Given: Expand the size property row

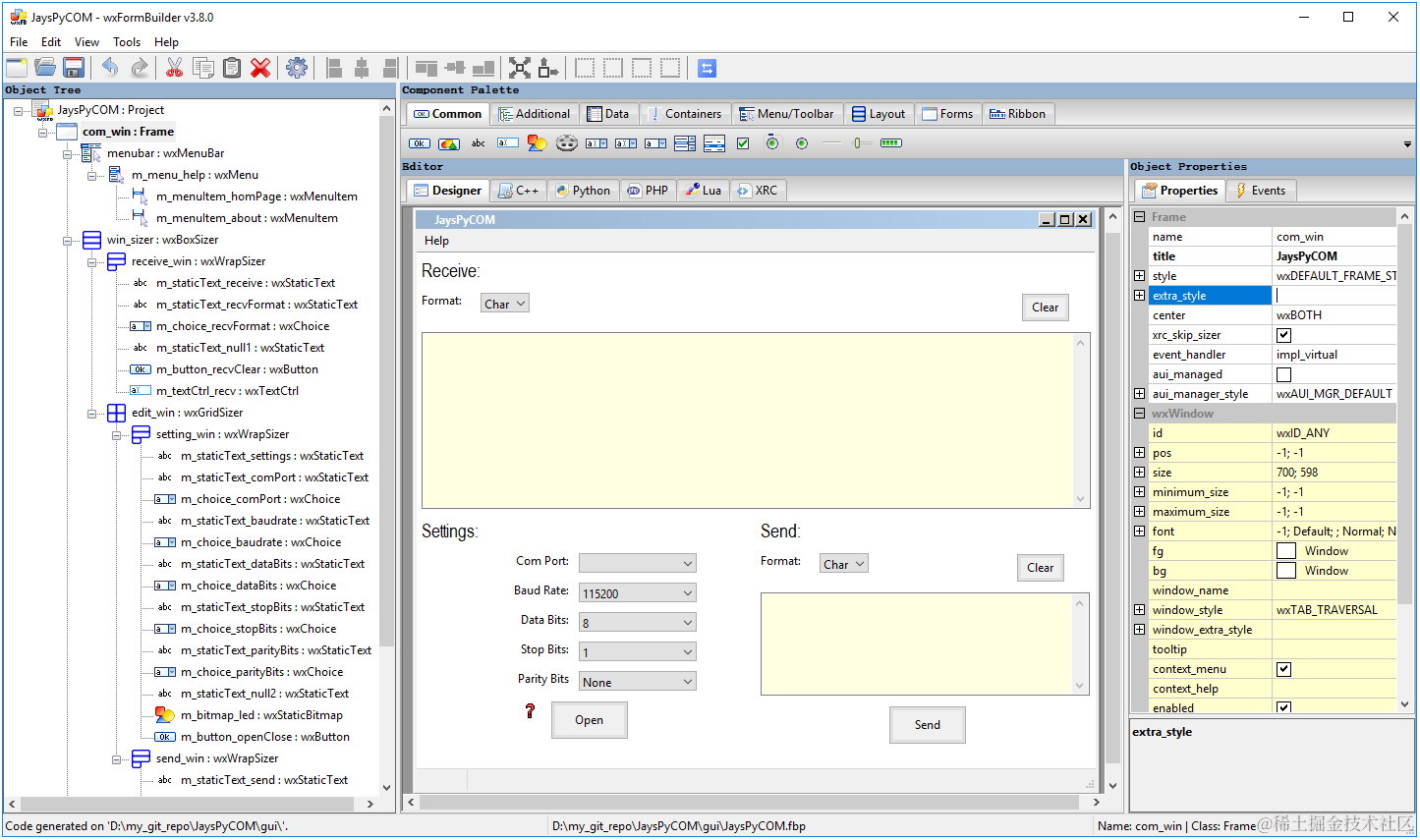Looking at the screenshot, I should coord(1139,473).
